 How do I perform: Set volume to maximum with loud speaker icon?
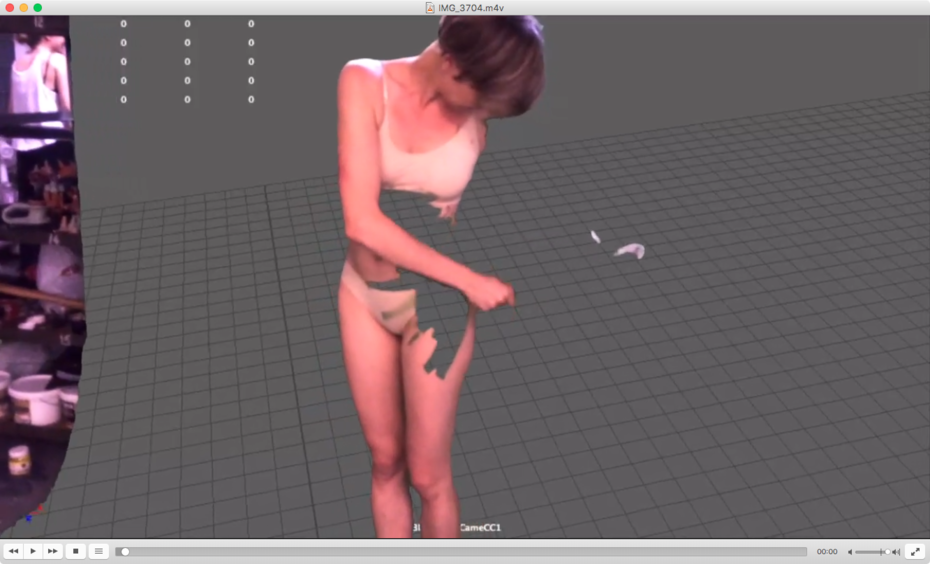896,552
